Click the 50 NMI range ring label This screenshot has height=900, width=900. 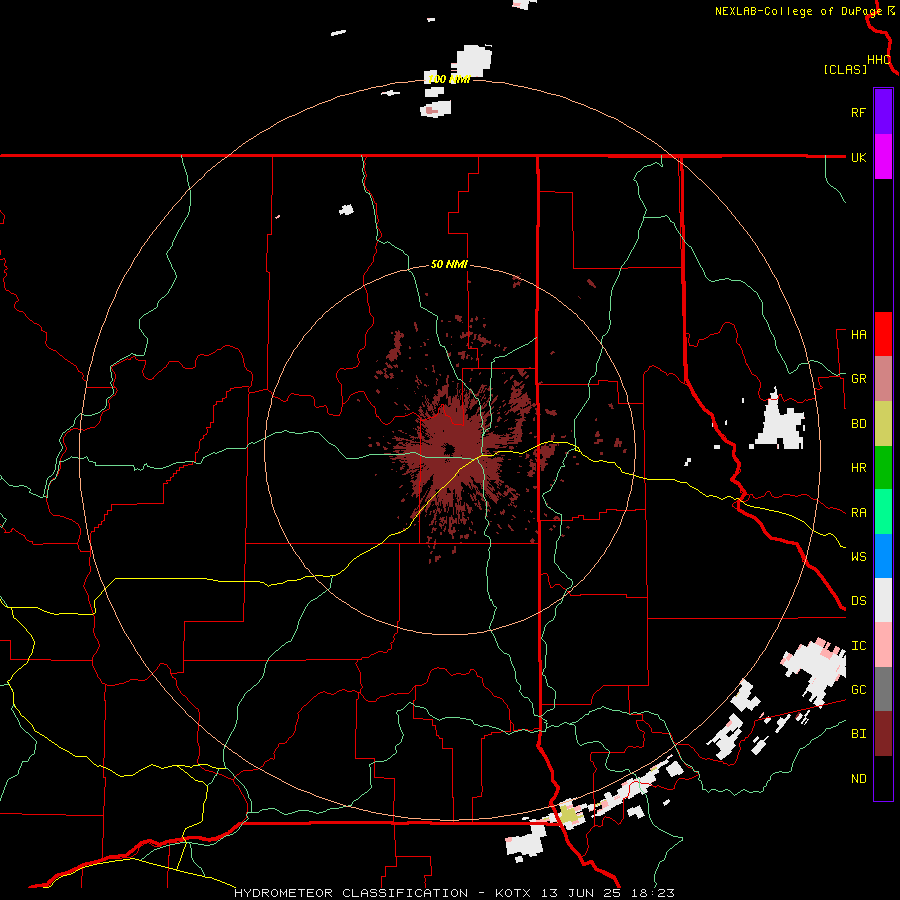[x=449, y=264]
